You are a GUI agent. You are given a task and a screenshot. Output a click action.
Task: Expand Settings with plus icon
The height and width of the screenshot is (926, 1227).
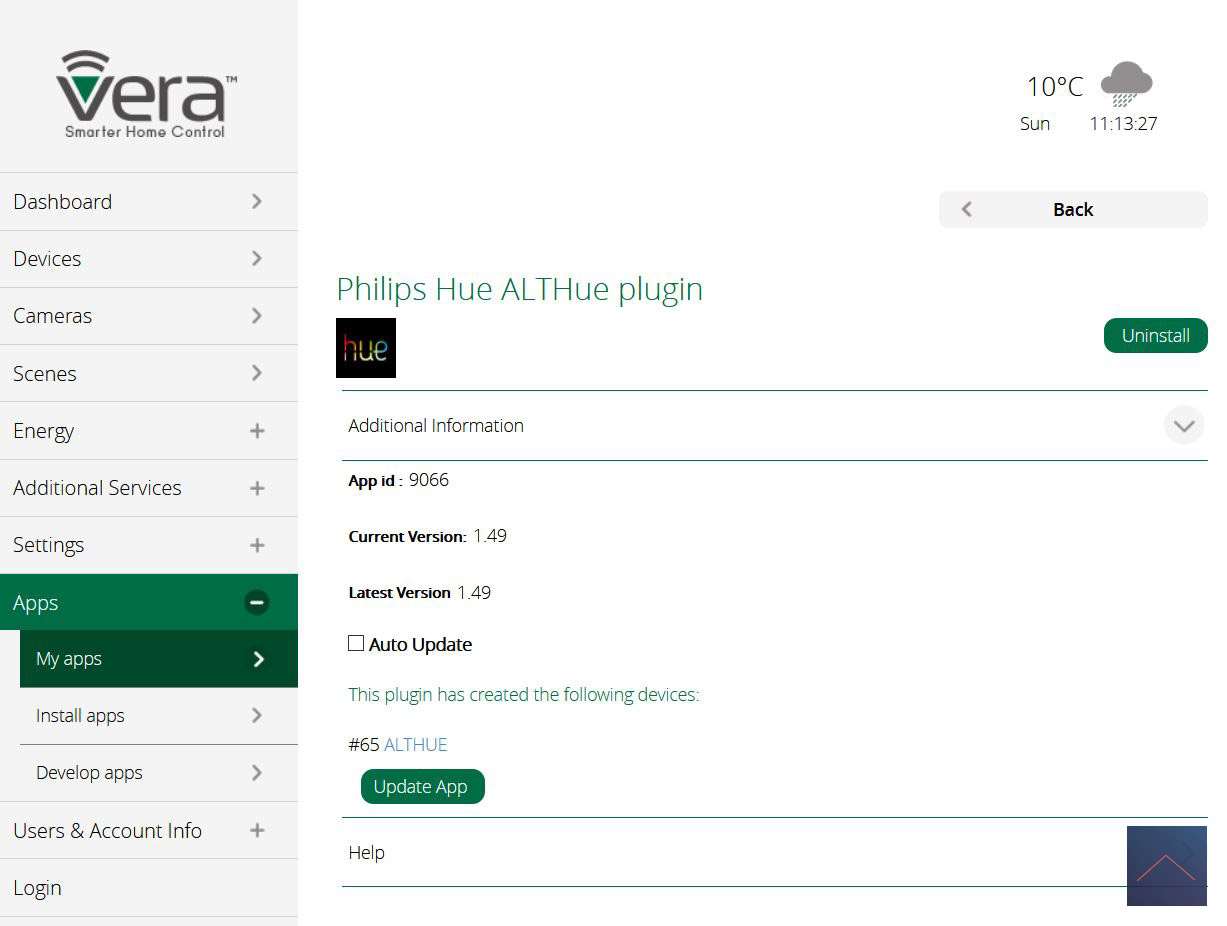(x=257, y=545)
